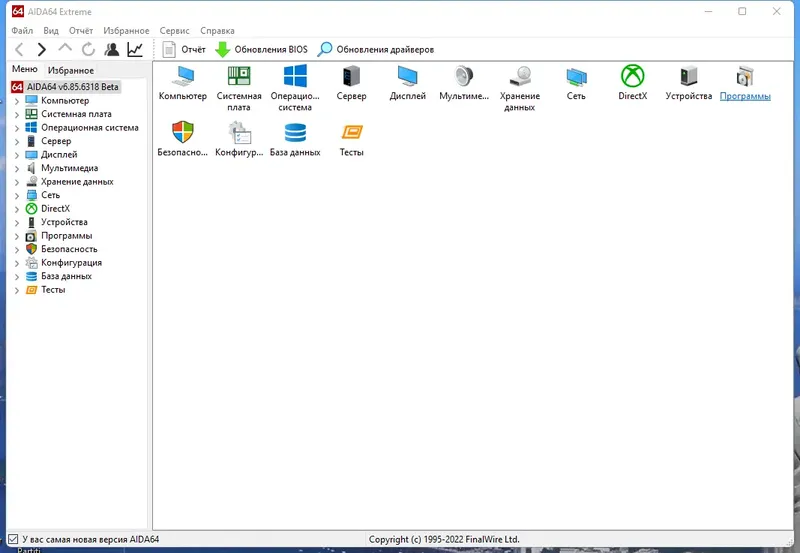The width and height of the screenshot is (800, 553).
Task: Click the Copyright FinalWire Ltd. status text
Action: [x=444, y=539]
